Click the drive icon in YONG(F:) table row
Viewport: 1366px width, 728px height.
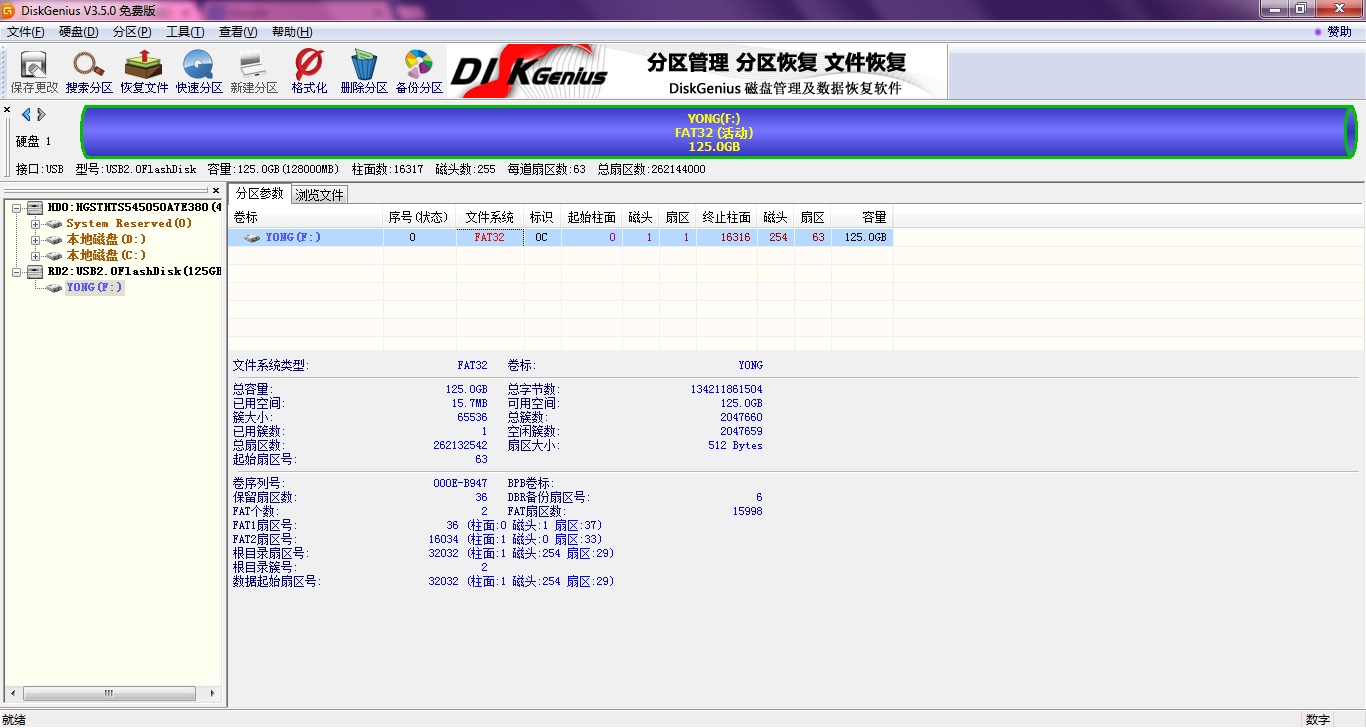click(x=254, y=238)
